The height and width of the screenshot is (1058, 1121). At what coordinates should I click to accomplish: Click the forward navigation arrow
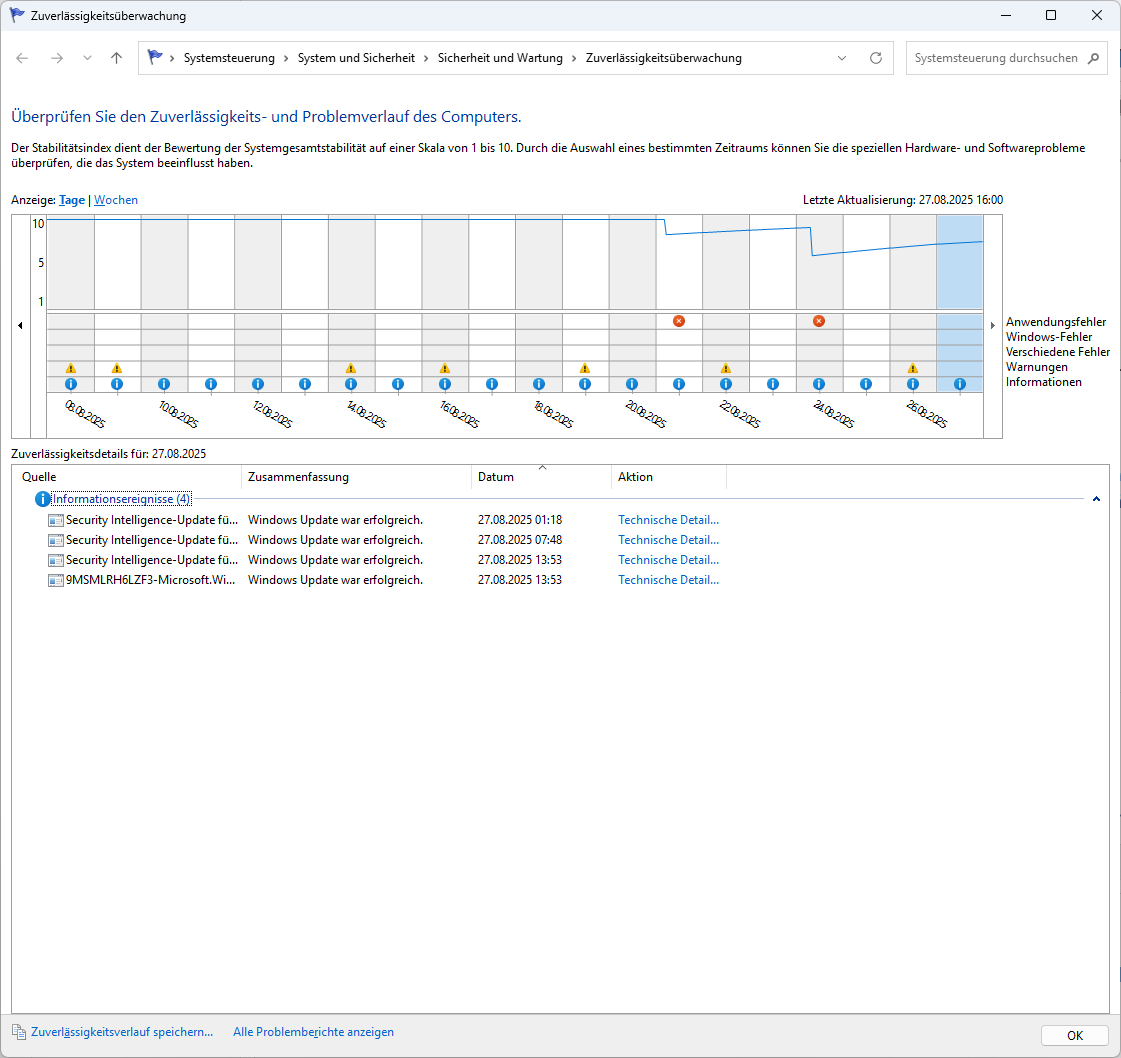point(57,58)
